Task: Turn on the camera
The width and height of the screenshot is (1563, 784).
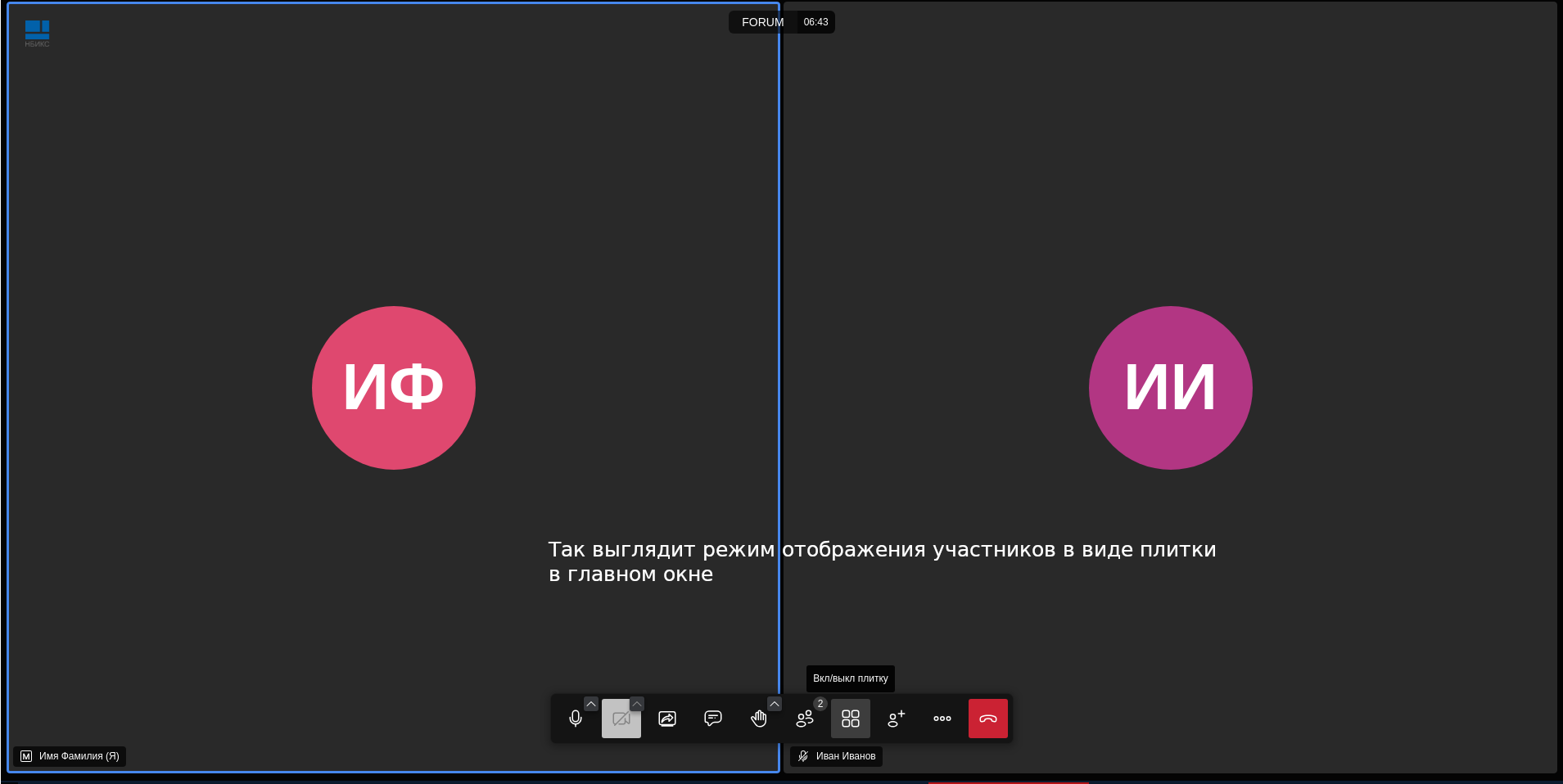Action: click(x=621, y=719)
